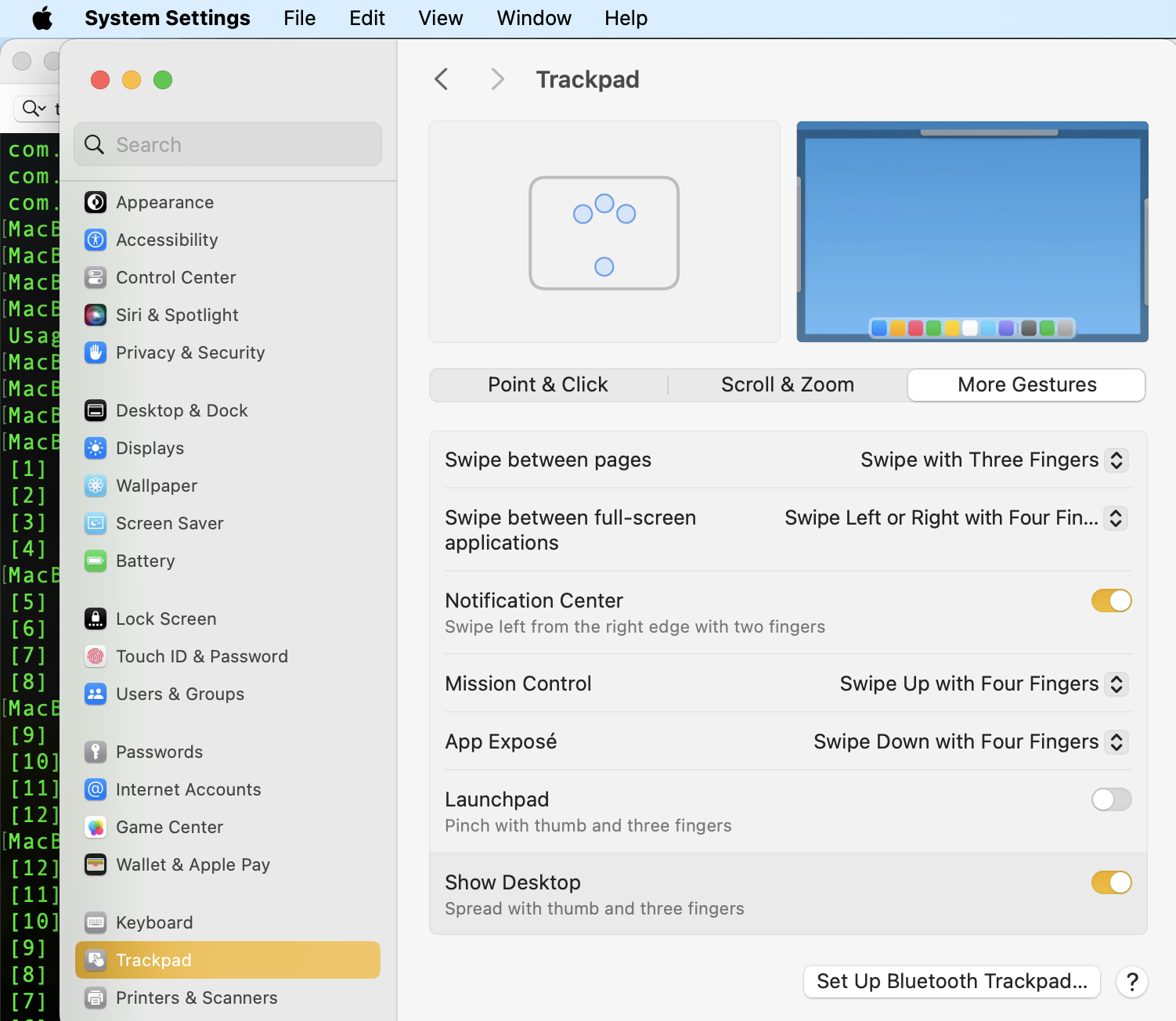Viewport: 1176px width, 1021px height.
Task: Select Appearance label in sidebar
Action: click(x=165, y=202)
